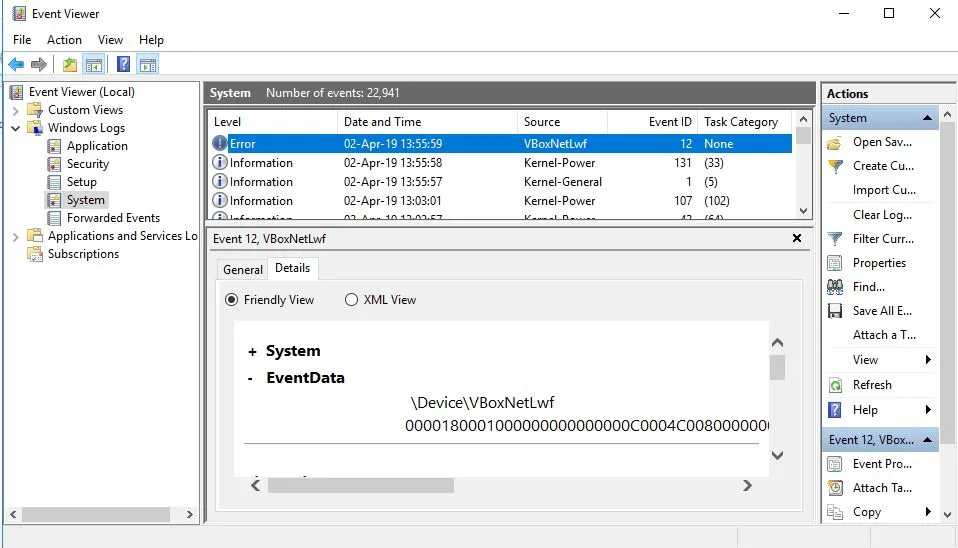Click Import Custom View action
Viewport: 958px width, 548px height.
point(884,190)
